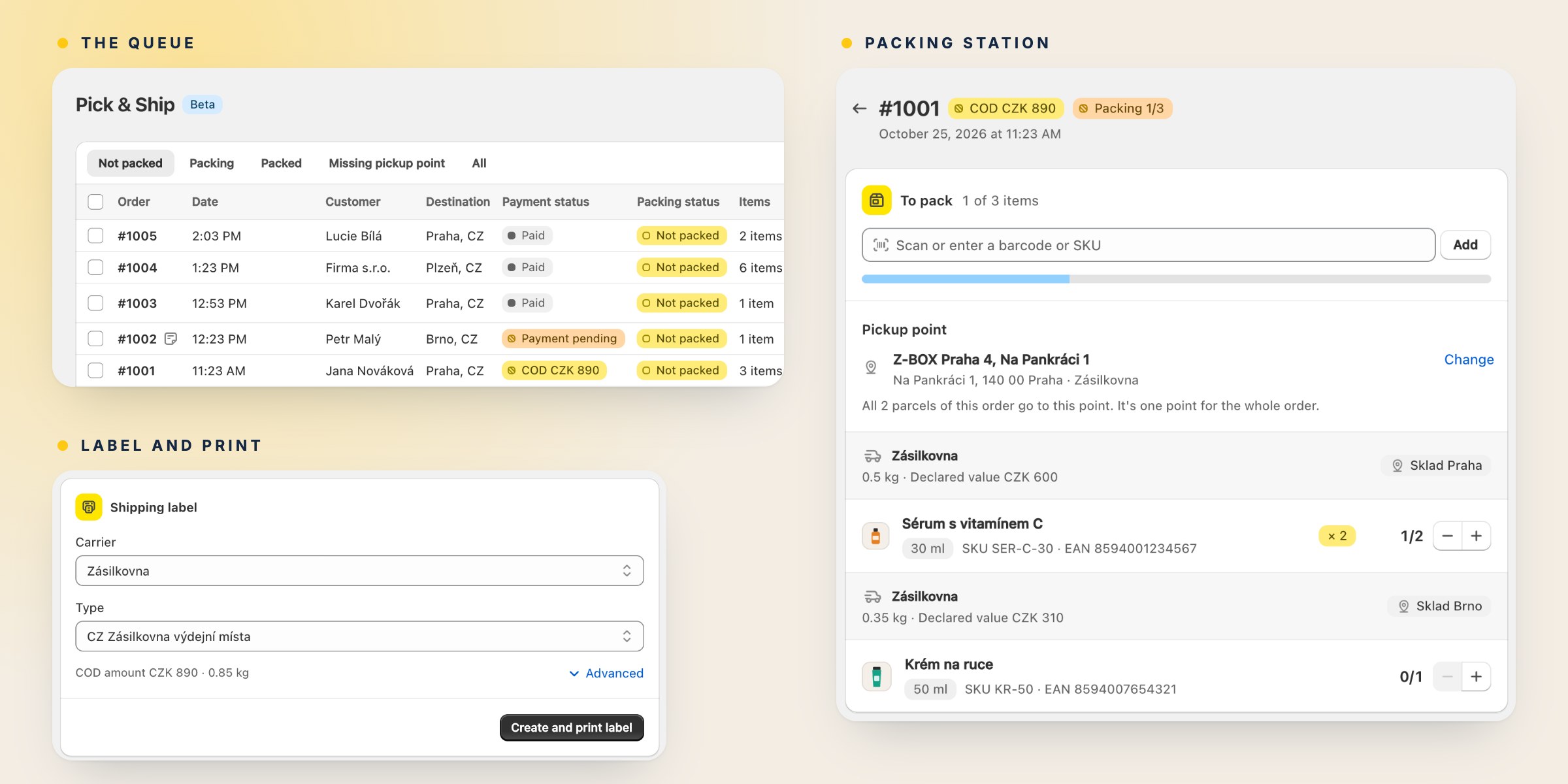The width and height of the screenshot is (1568, 784).
Task: Select the checkbox for order #1003
Action: point(95,303)
